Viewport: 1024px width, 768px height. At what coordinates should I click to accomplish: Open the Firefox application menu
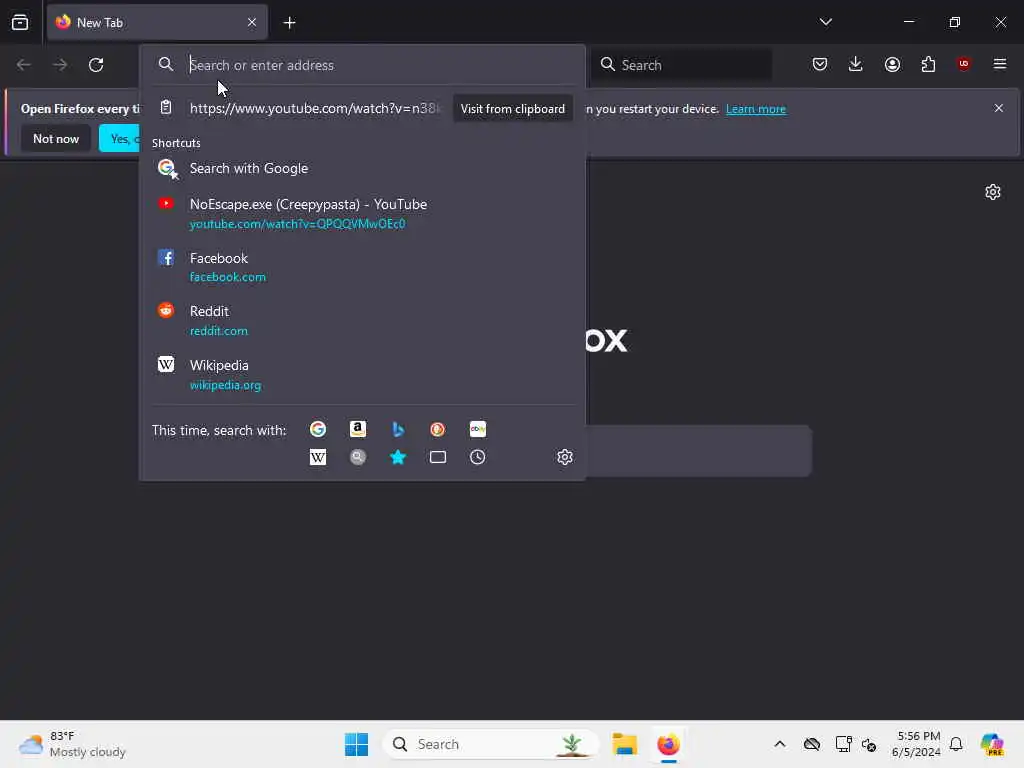(x=999, y=64)
